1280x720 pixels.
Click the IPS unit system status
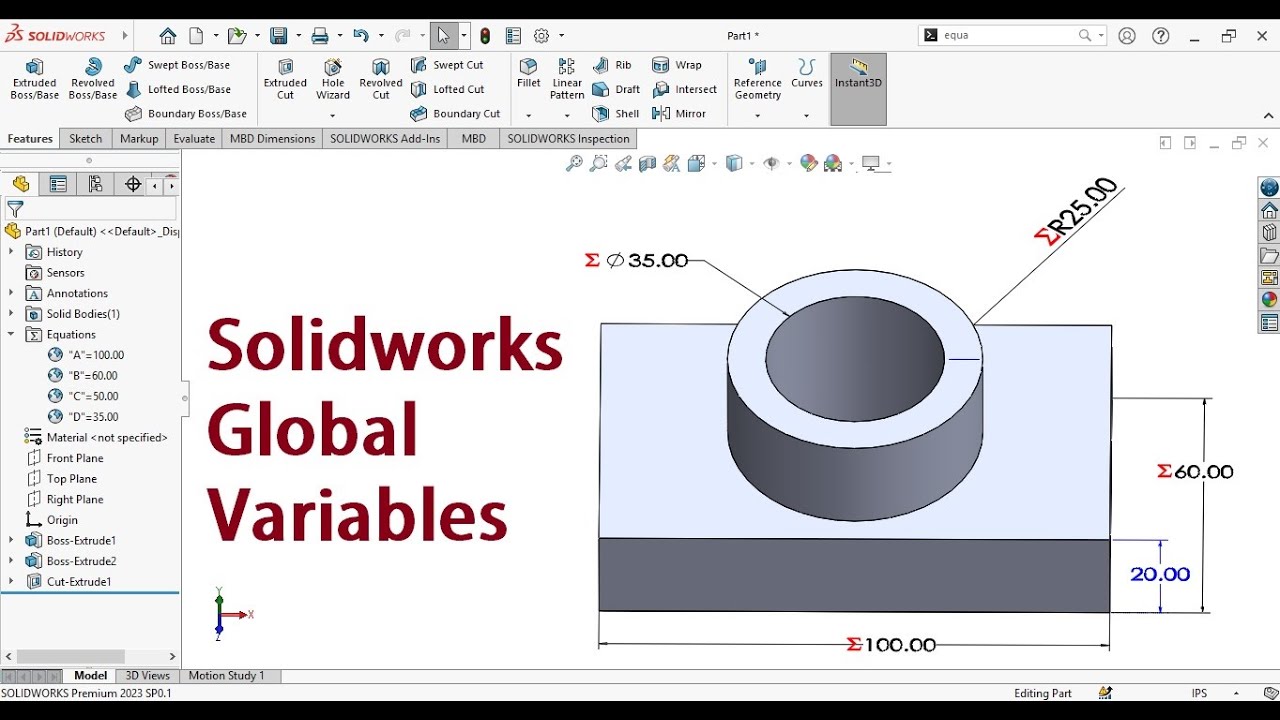(x=1199, y=693)
